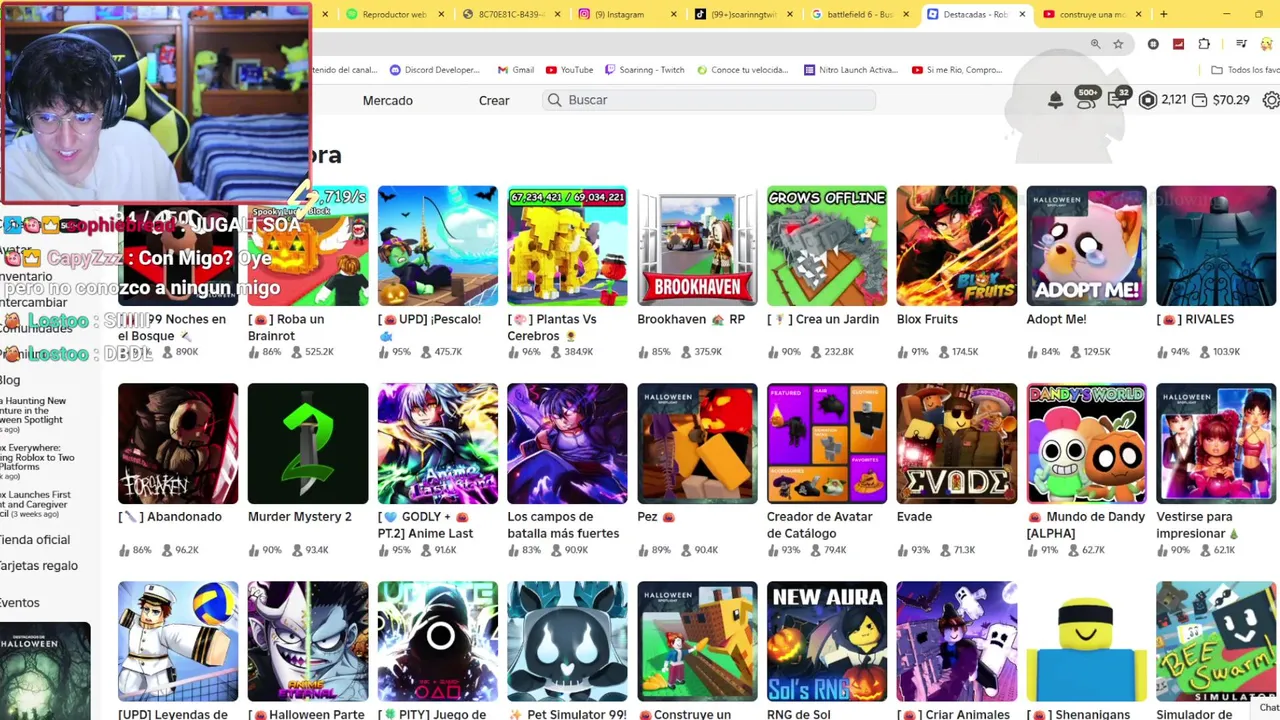
Task: Click the Shenanigans game title
Action: coord(1079,714)
